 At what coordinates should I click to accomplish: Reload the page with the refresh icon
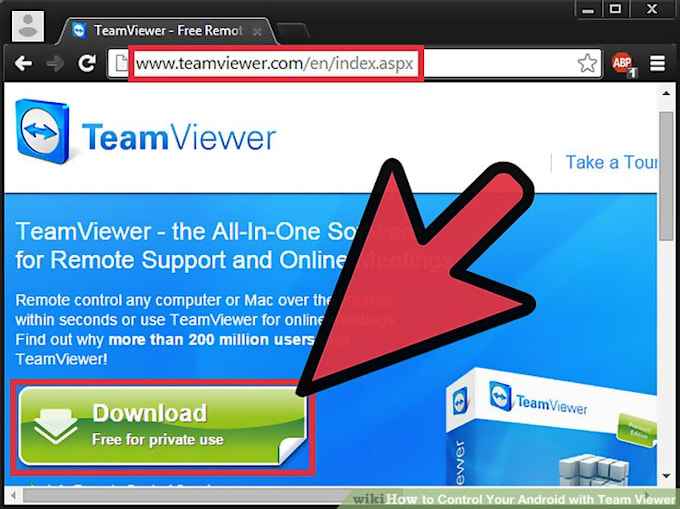pos(87,63)
